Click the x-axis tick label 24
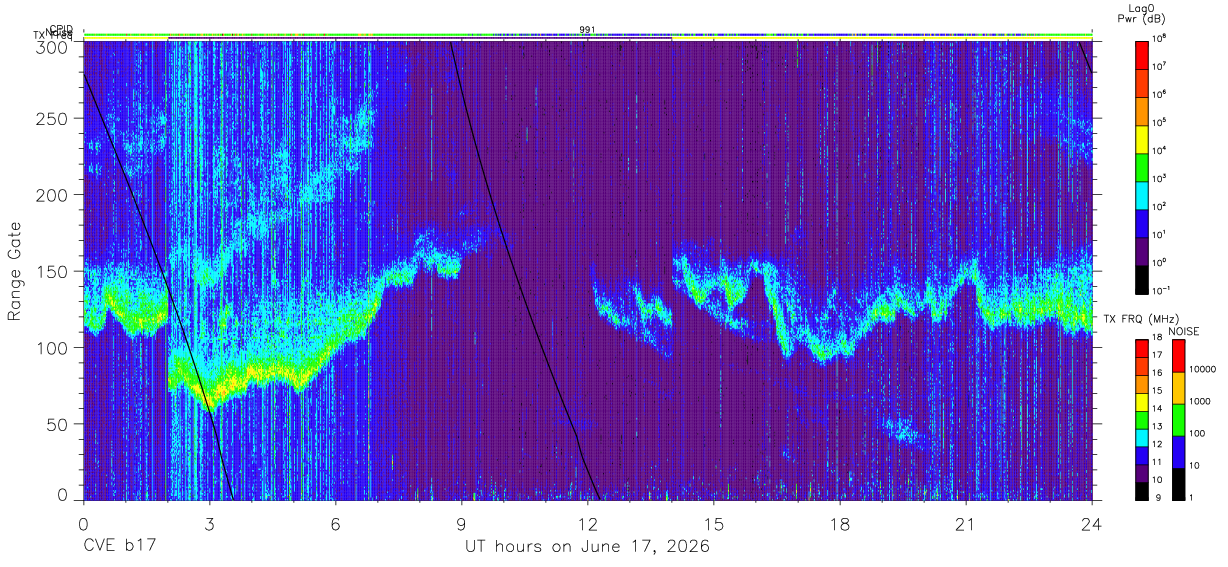The height and width of the screenshot is (567, 1228). click(1092, 523)
